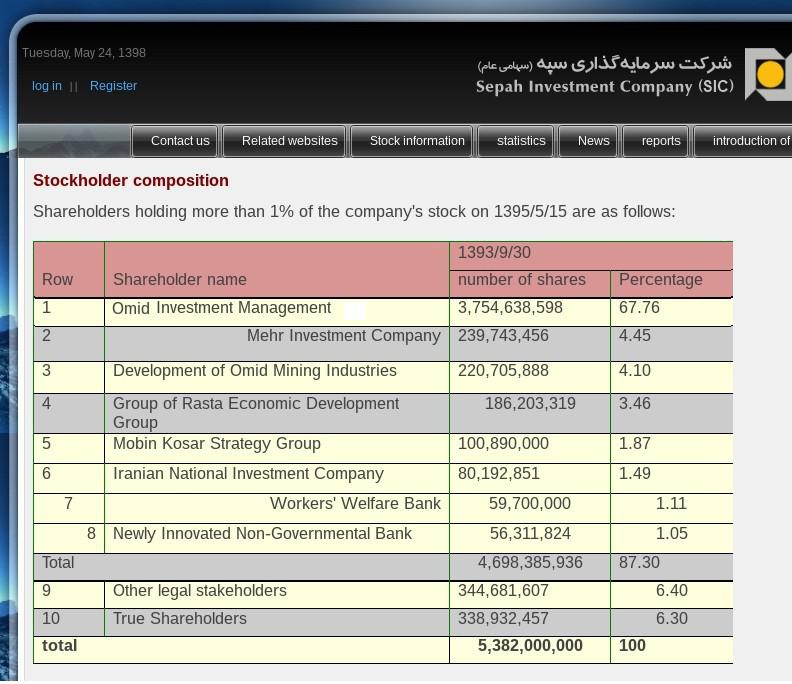Click the shareholders holding more than 1% sentence
The width and height of the screenshot is (792, 684).
coord(354,211)
